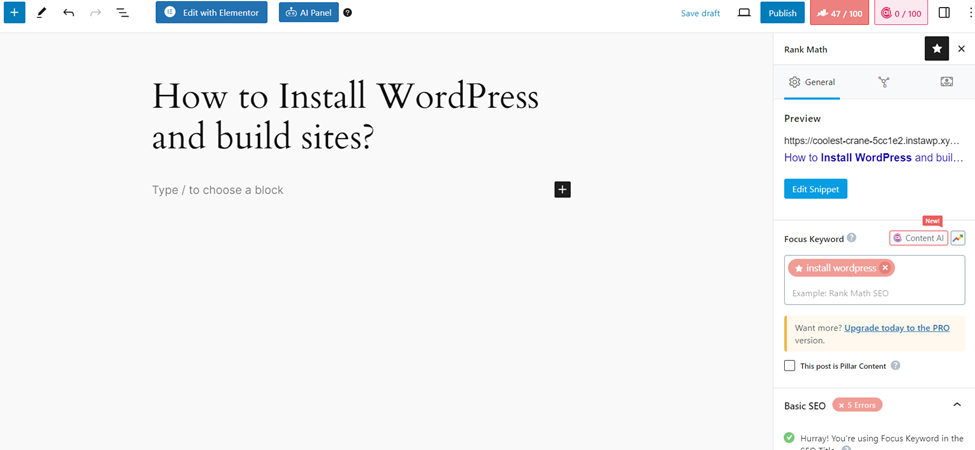Click green check for Focus Keyword test
Viewport: 975px width, 450px height.
point(789,438)
